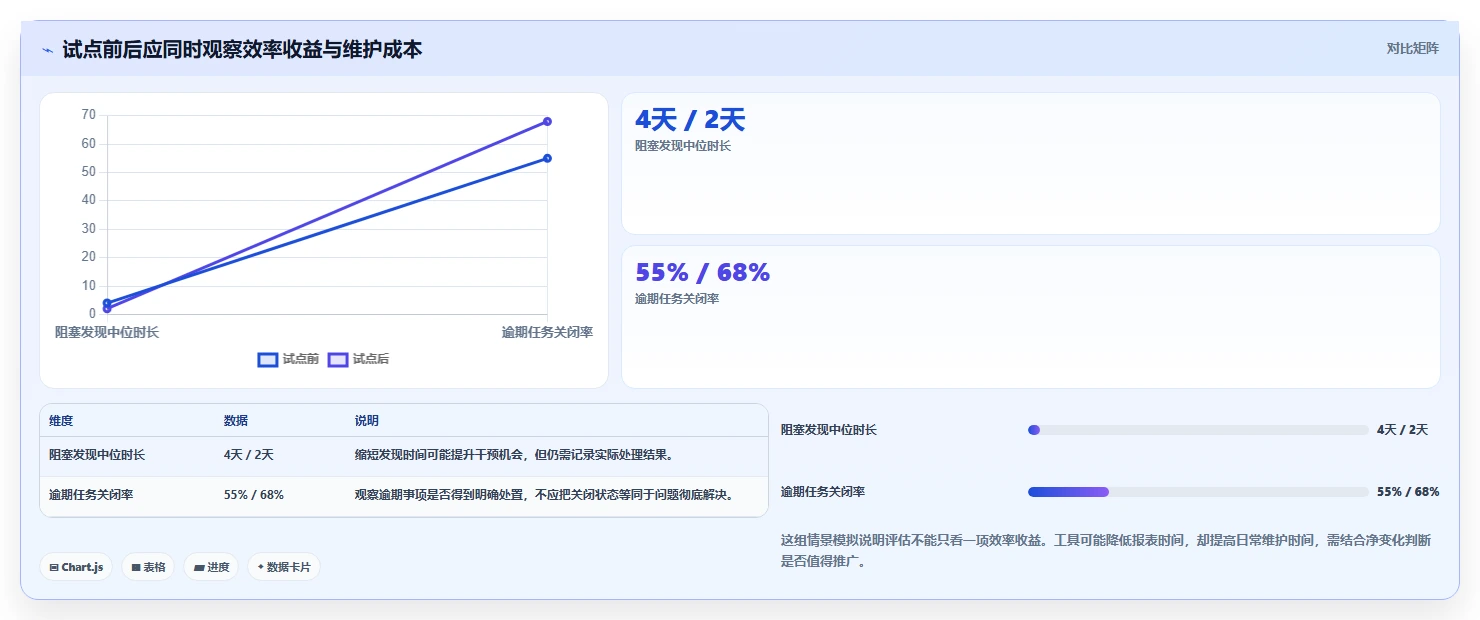Click the Chart.js chip
This screenshot has height=620, width=1480.
(x=76, y=567)
